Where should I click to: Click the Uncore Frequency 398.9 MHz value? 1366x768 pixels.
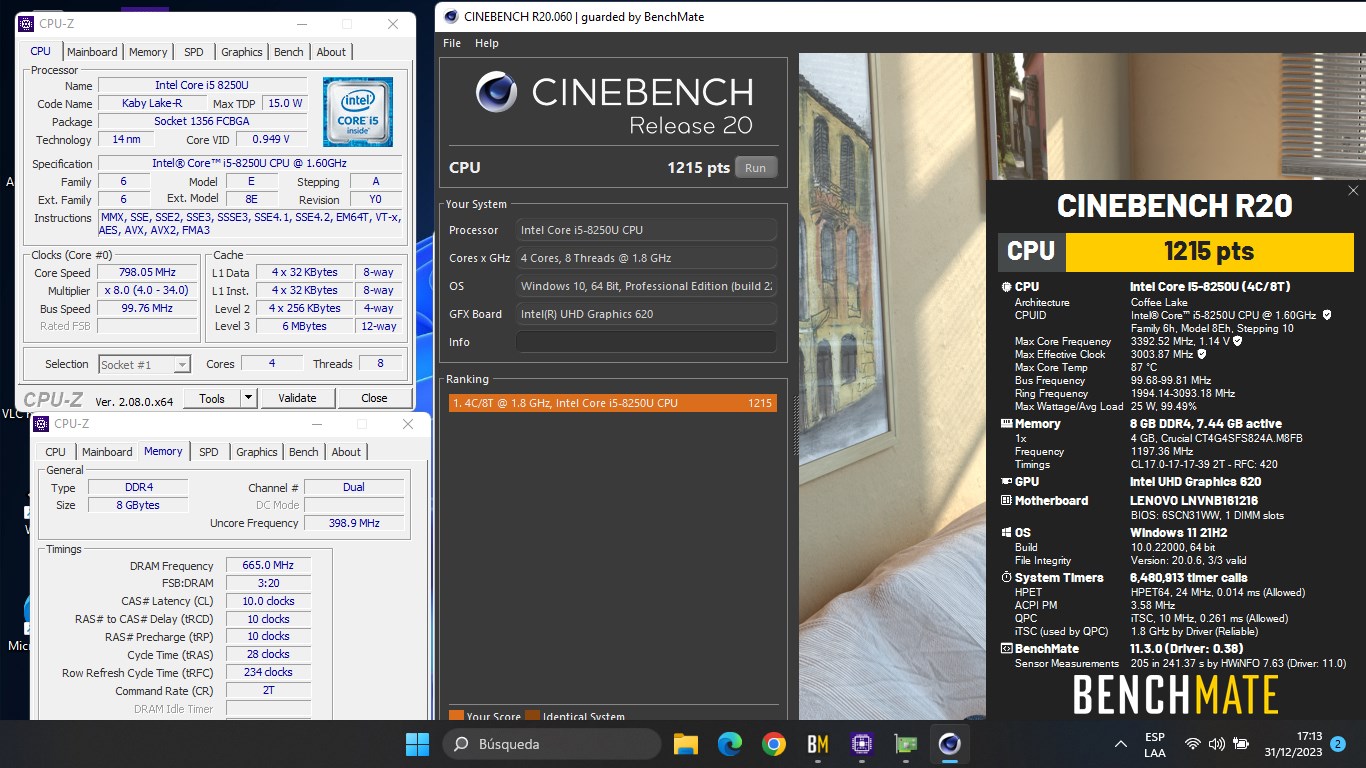[x=354, y=523]
